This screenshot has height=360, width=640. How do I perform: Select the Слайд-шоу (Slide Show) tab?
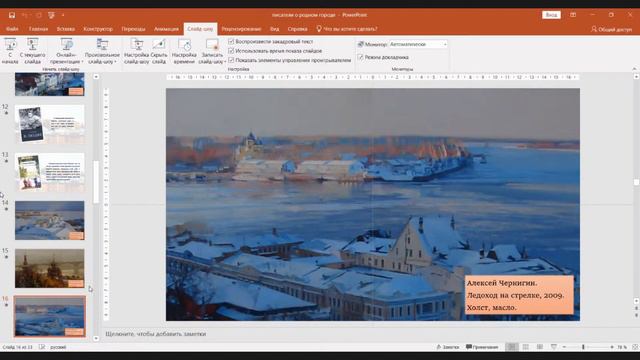(200, 29)
